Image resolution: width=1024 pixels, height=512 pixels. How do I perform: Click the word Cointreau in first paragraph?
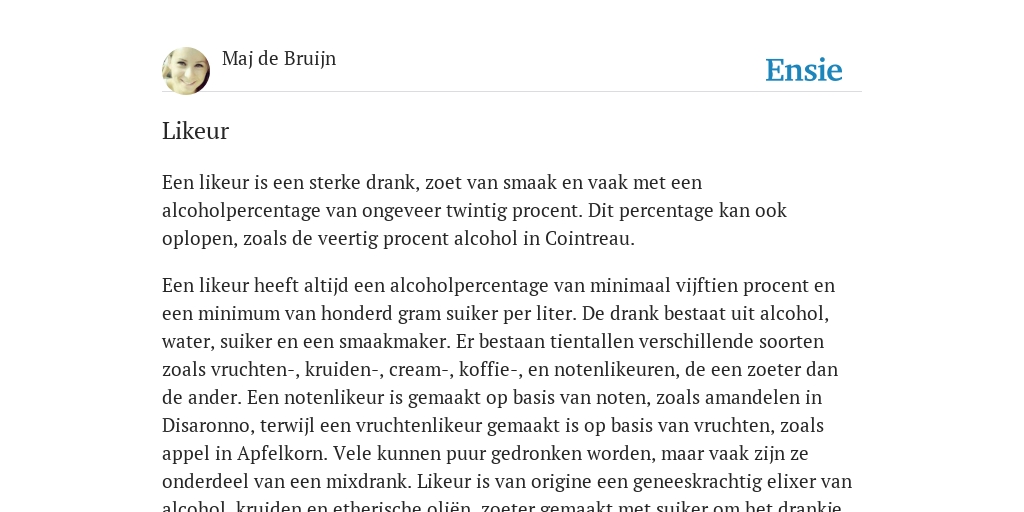[589, 238]
